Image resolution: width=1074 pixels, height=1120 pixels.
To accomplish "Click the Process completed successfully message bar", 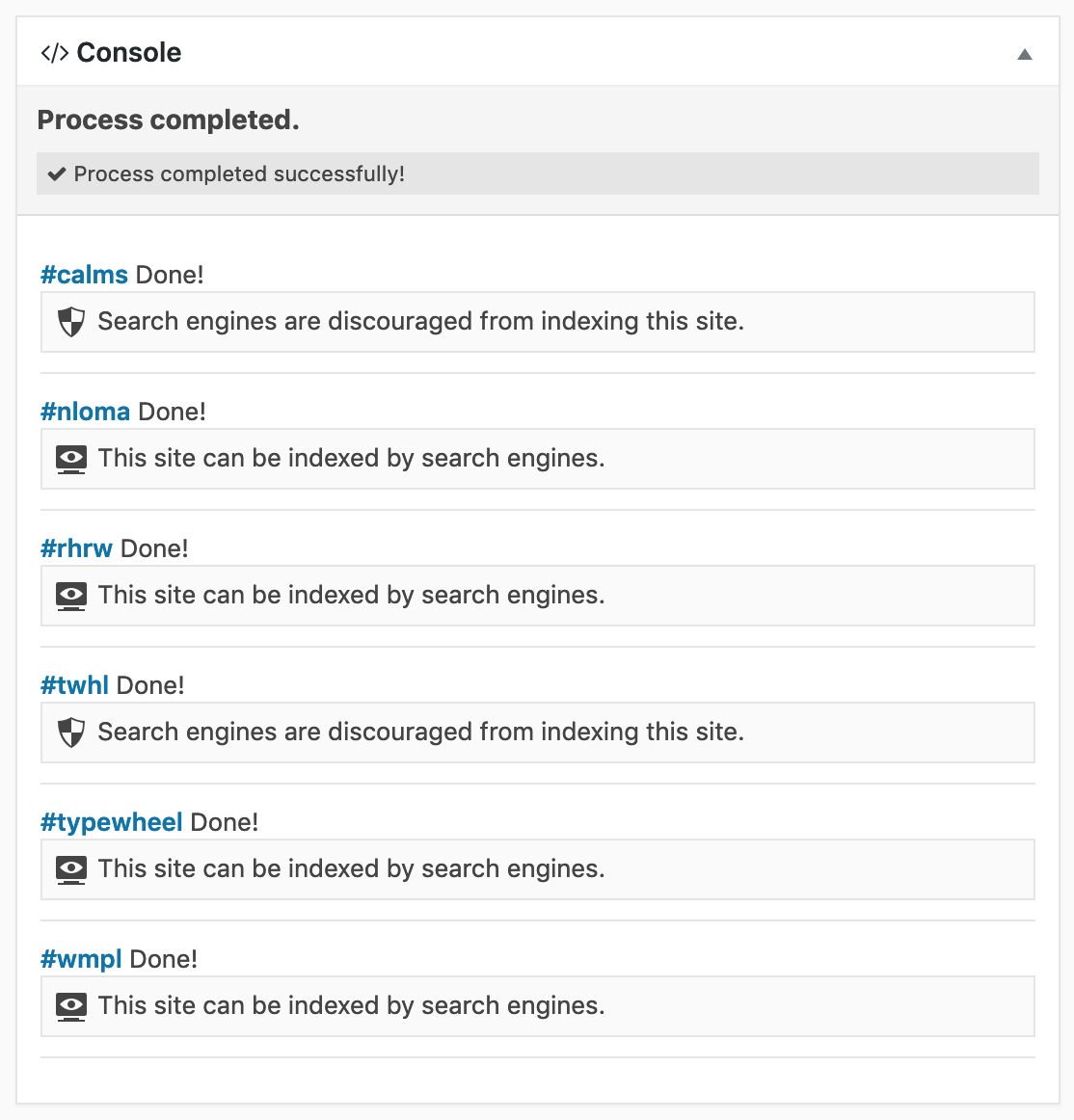I will [537, 173].
